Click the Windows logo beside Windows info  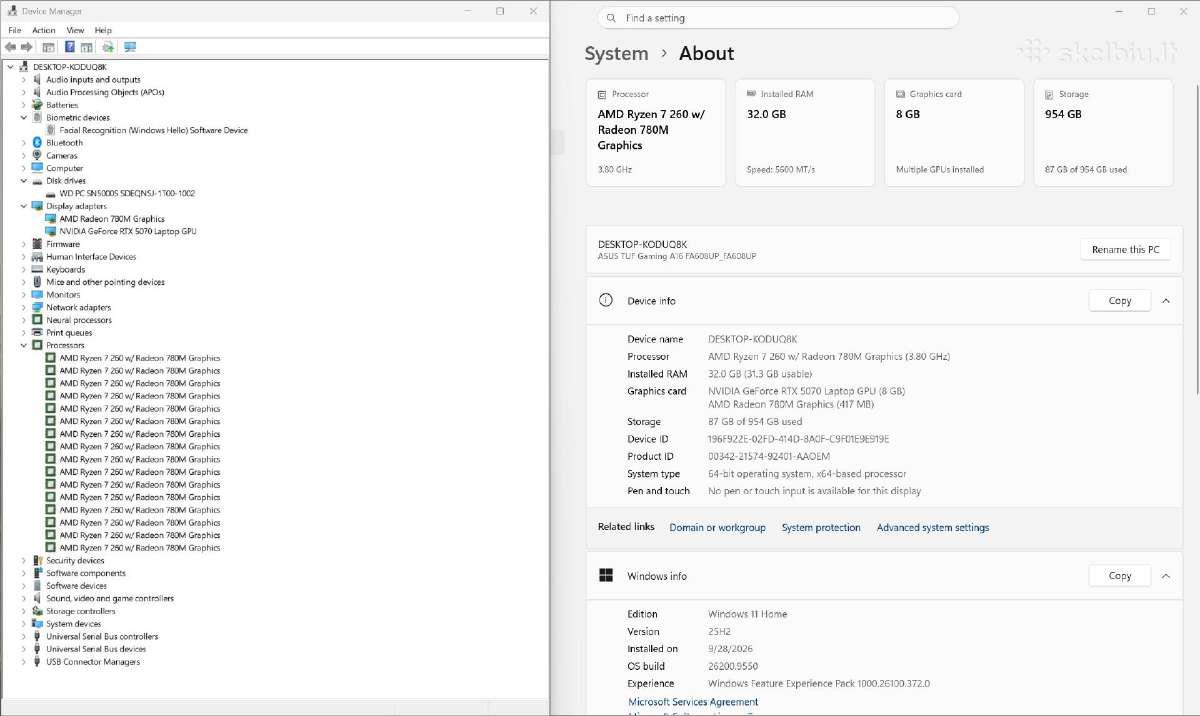coord(605,575)
